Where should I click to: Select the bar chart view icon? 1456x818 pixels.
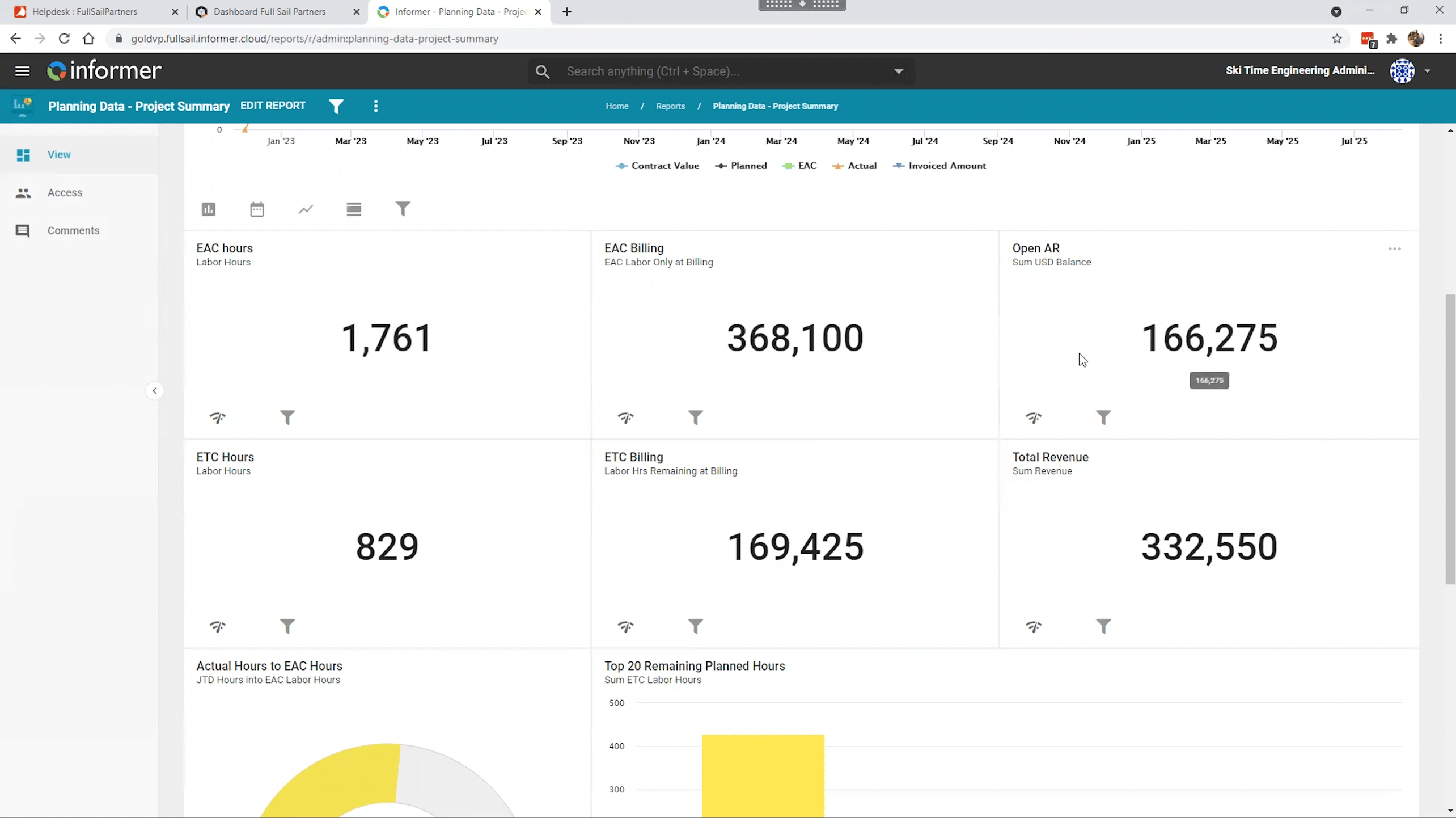click(208, 209)
